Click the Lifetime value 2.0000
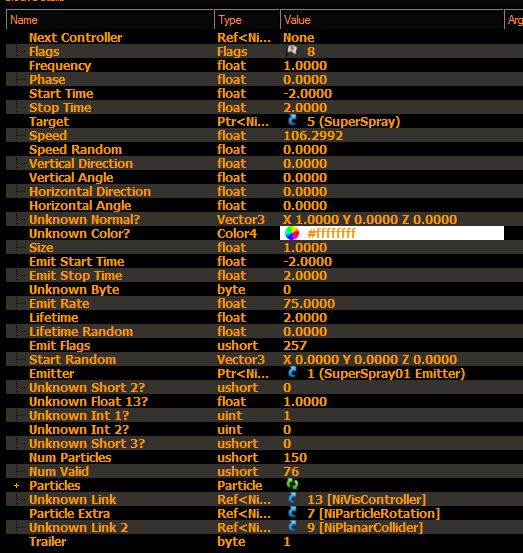Screen dimensions: 523x553 click(305, 317)
